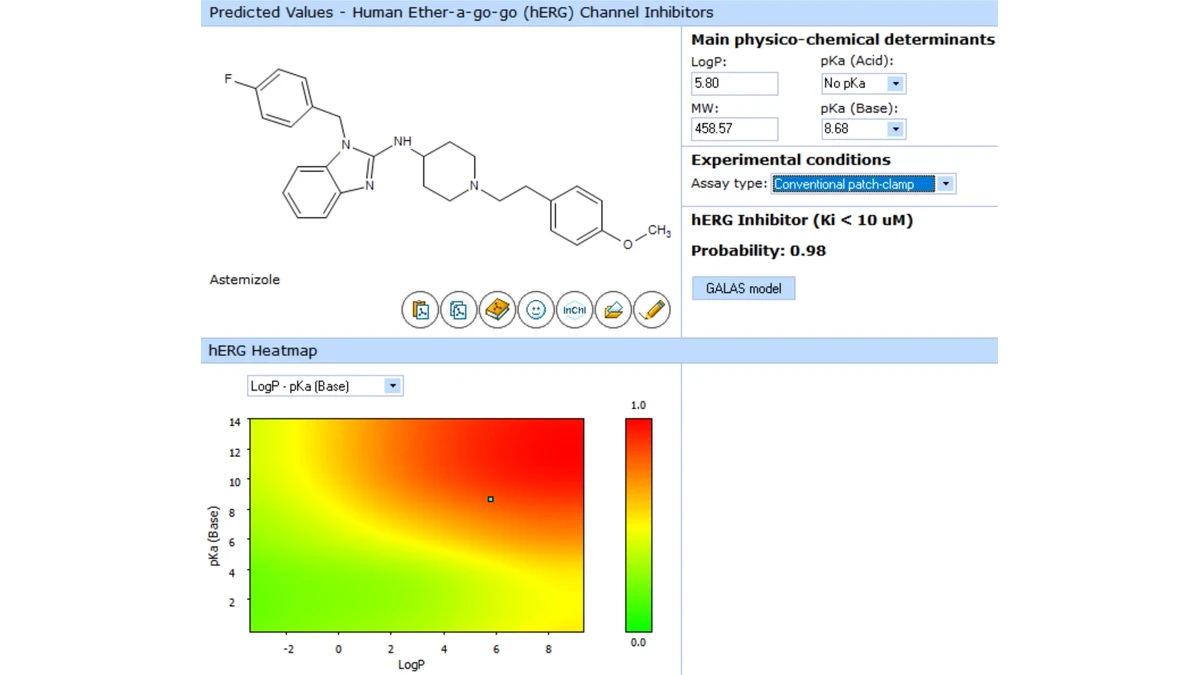
Task: Click the smiley face SMILES icon
Action: [x=536, y=310]
